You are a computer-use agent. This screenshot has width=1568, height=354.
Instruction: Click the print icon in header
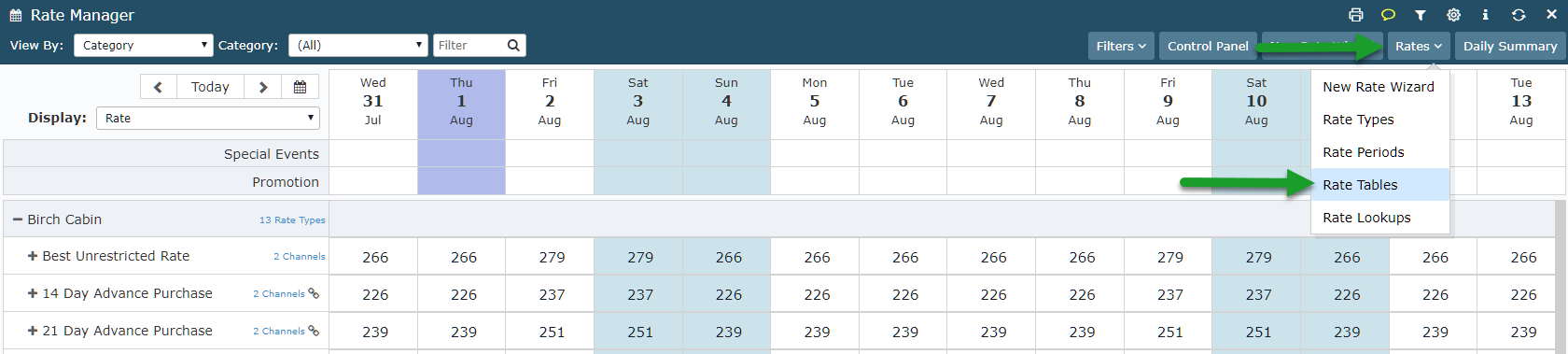point(1356,15)
